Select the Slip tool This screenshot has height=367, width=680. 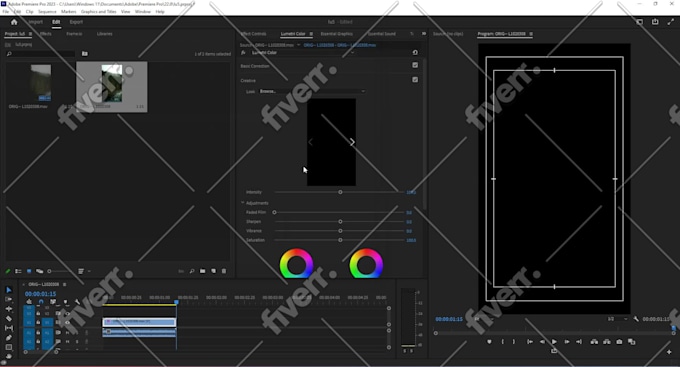9,328
